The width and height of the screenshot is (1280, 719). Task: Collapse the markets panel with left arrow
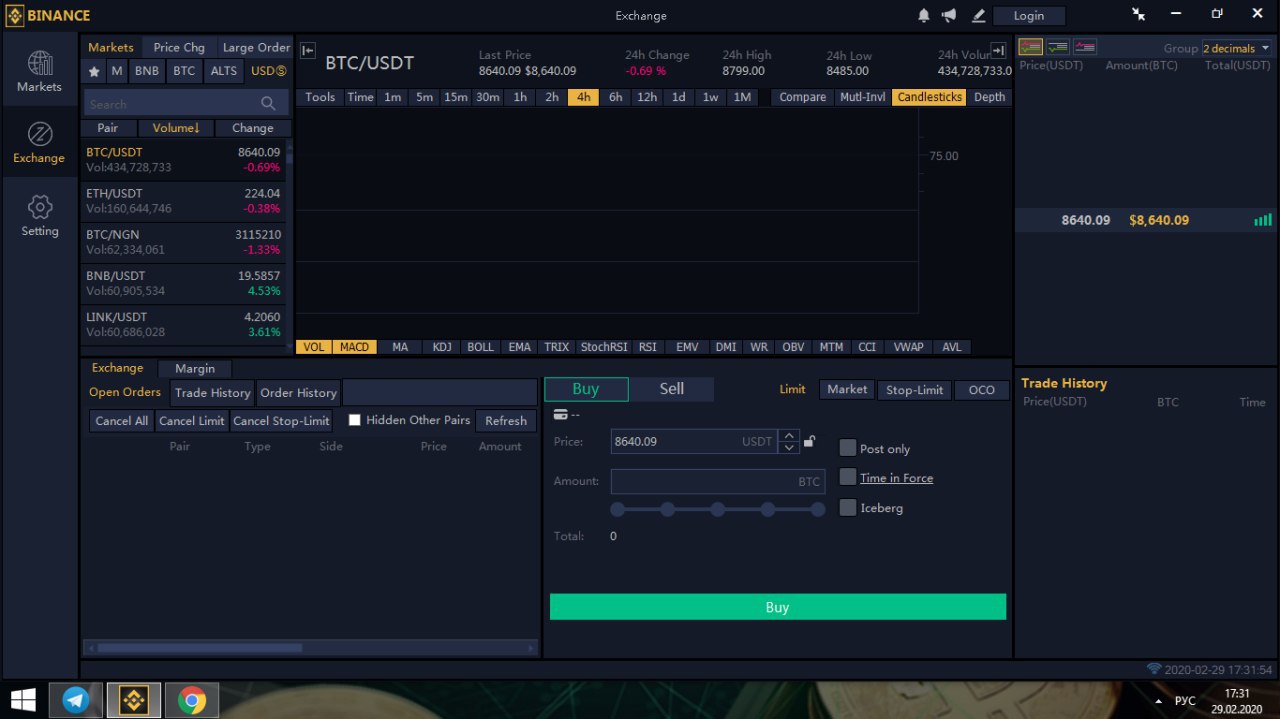(308, 50)
